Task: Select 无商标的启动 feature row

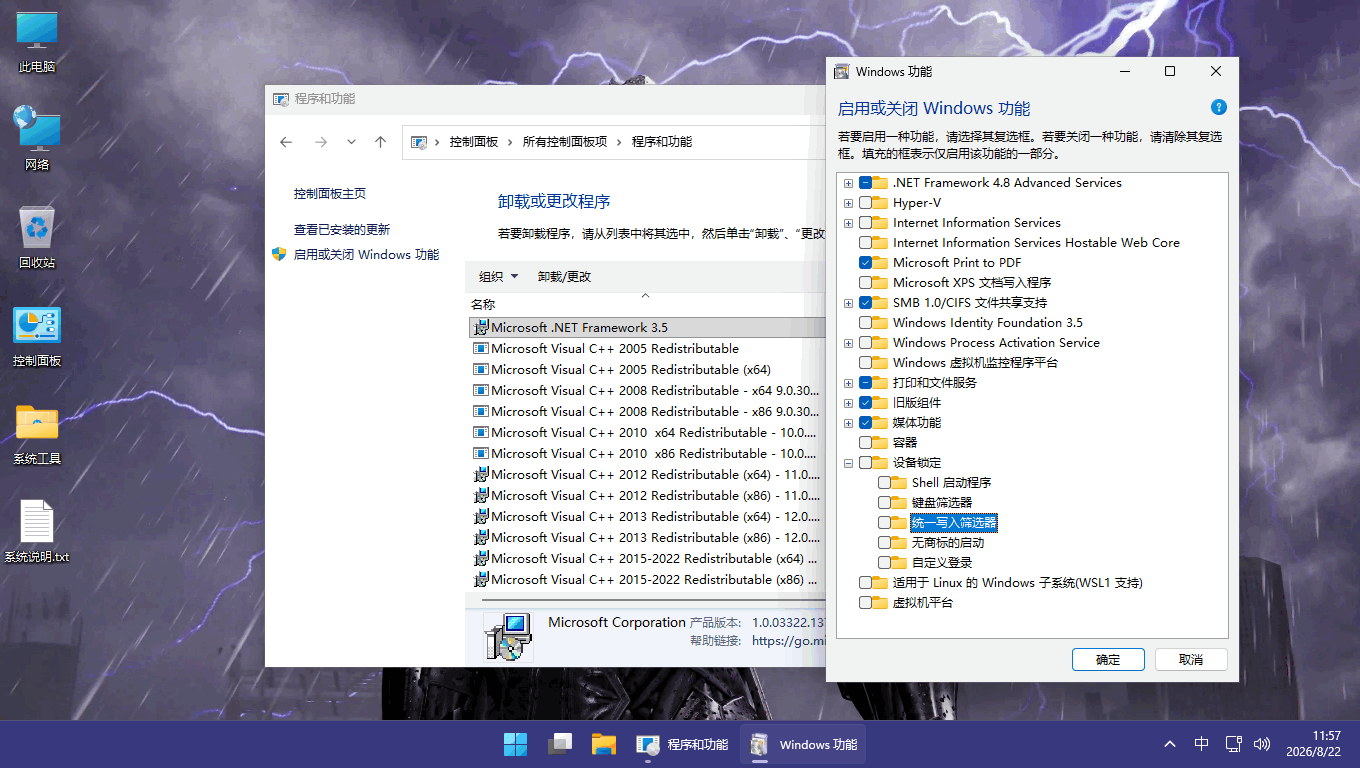Action: pos(948,543)
